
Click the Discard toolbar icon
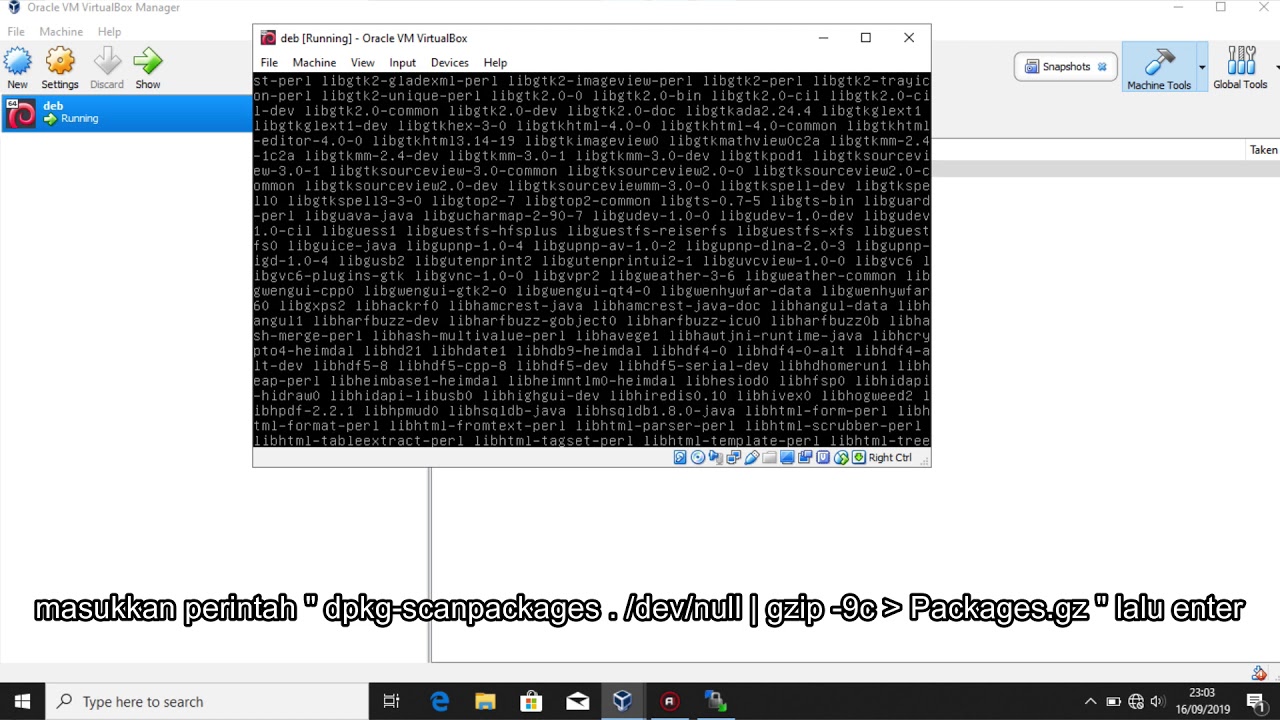click(x=107, y=68)
